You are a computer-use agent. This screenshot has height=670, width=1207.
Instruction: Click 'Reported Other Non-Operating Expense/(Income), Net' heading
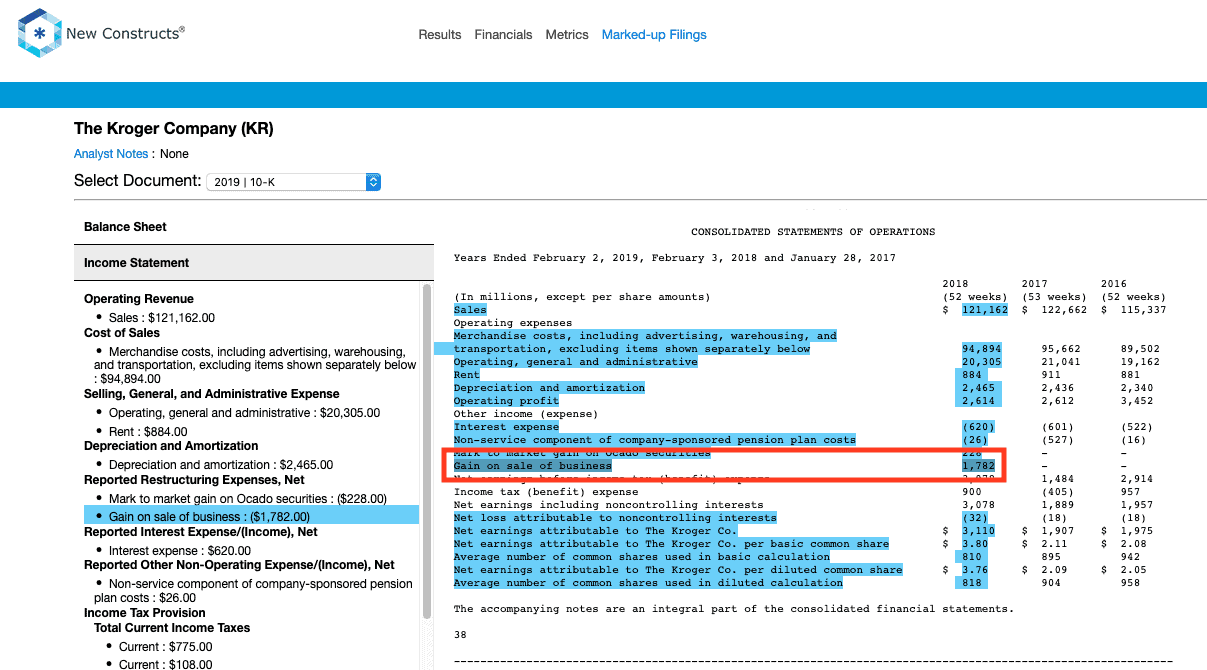point(239,565)
